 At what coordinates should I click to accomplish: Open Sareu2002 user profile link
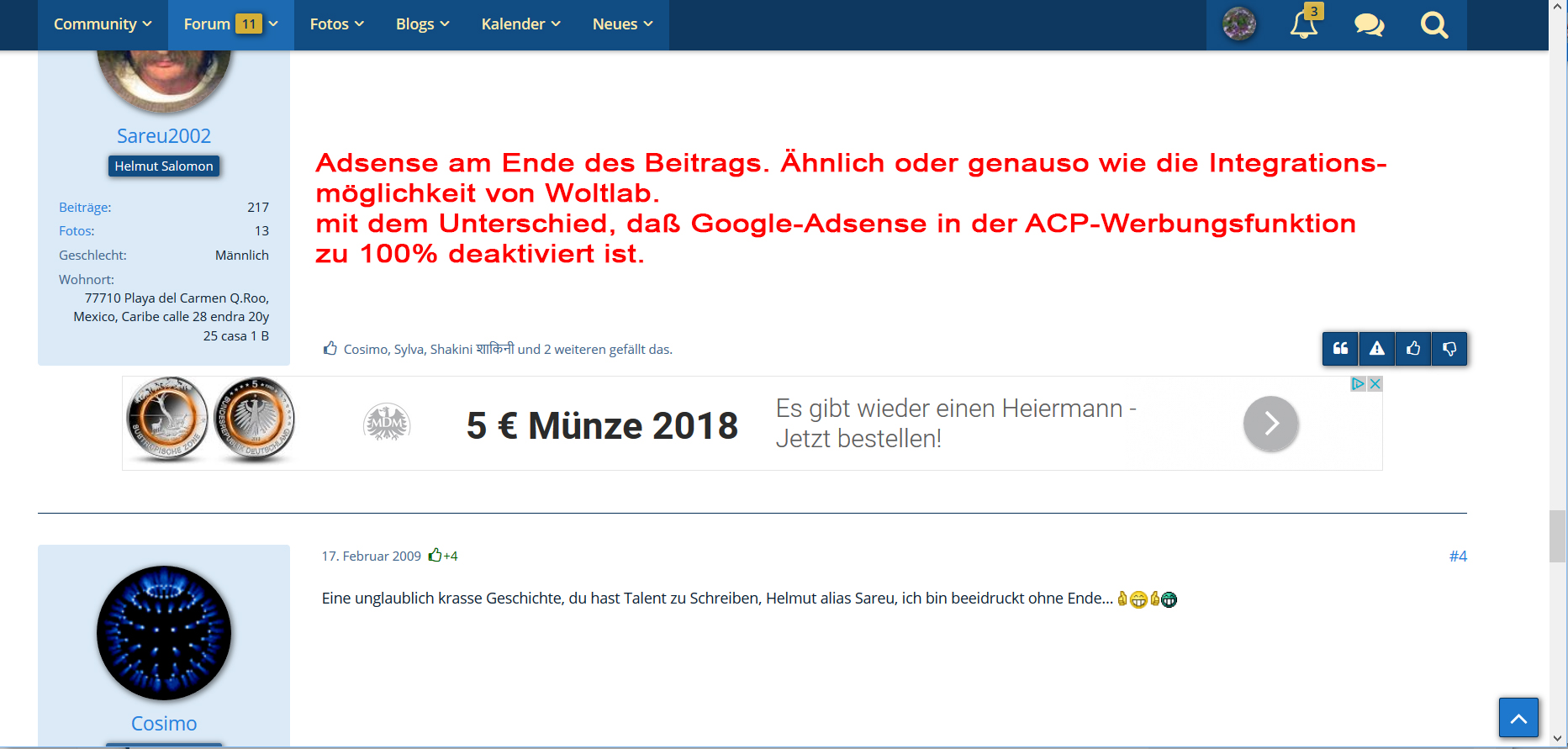pos(164,136)
